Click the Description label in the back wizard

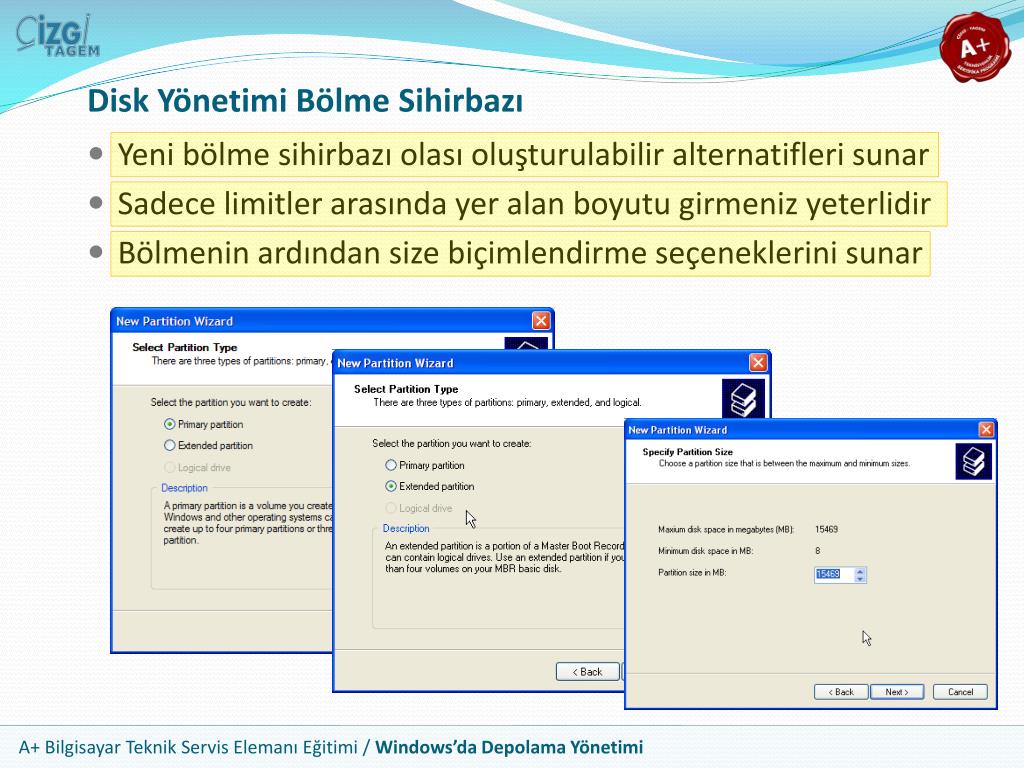184,488
